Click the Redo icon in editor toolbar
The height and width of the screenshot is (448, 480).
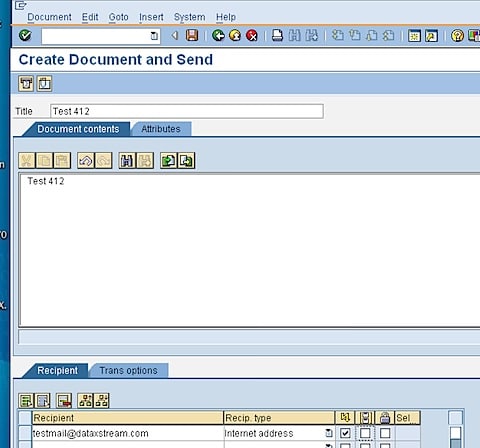pos(103,161)
